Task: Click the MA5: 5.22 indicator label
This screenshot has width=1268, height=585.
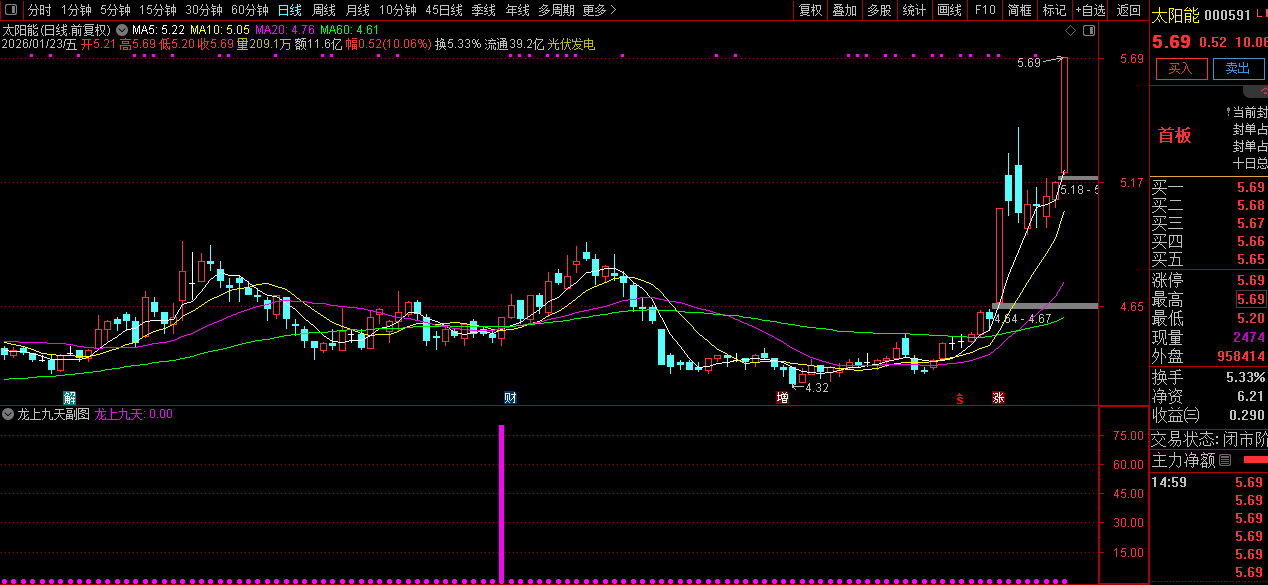Action: tap(158, 30)
